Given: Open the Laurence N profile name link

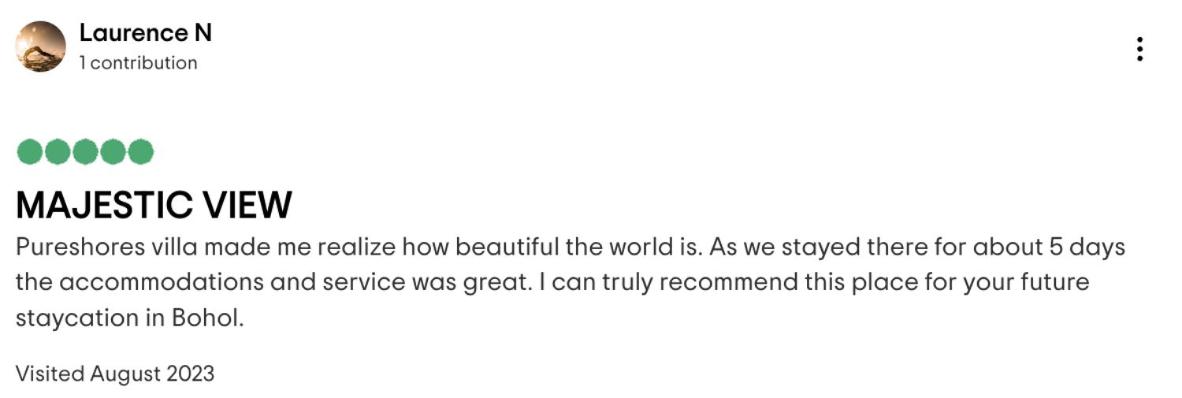Looking at the screenshot, I should [x=145, y=33].
